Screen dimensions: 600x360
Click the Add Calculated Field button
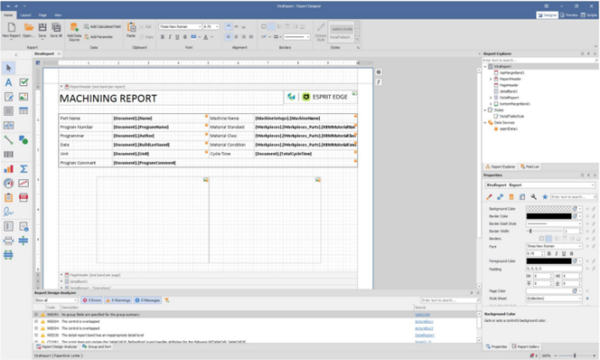pos(103,27)
